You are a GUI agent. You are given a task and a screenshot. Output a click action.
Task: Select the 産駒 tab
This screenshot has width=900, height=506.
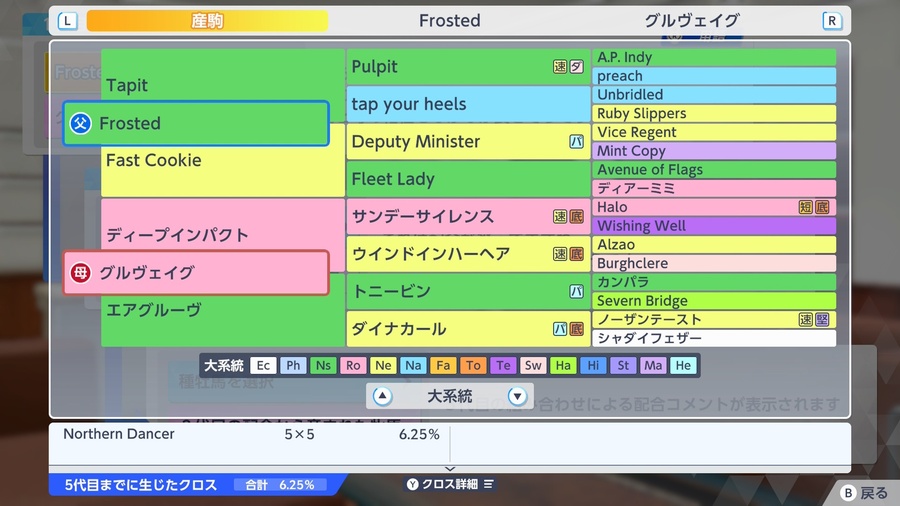tap(207, 21)
